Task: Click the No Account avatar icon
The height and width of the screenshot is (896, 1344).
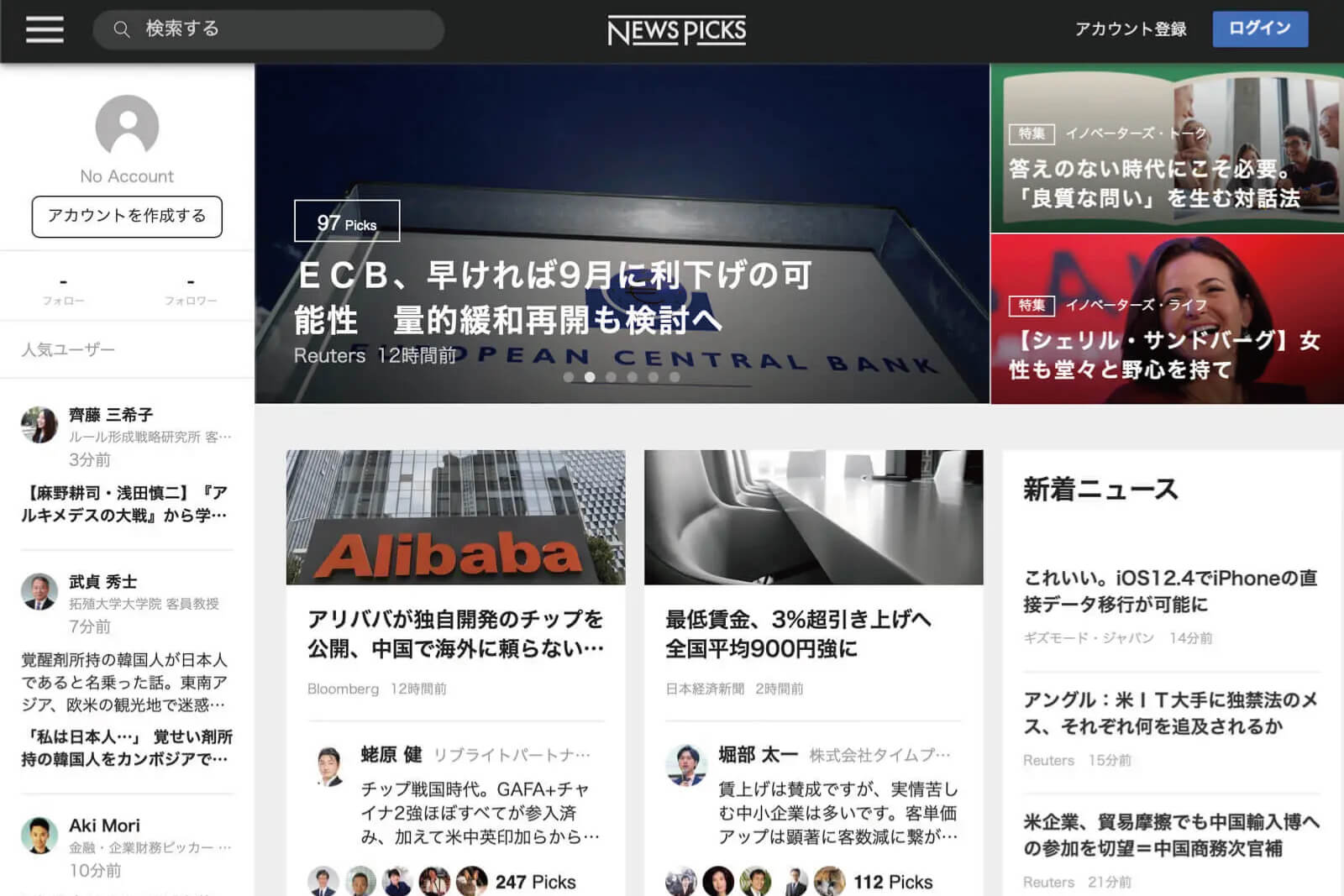Action: (127, 126)
